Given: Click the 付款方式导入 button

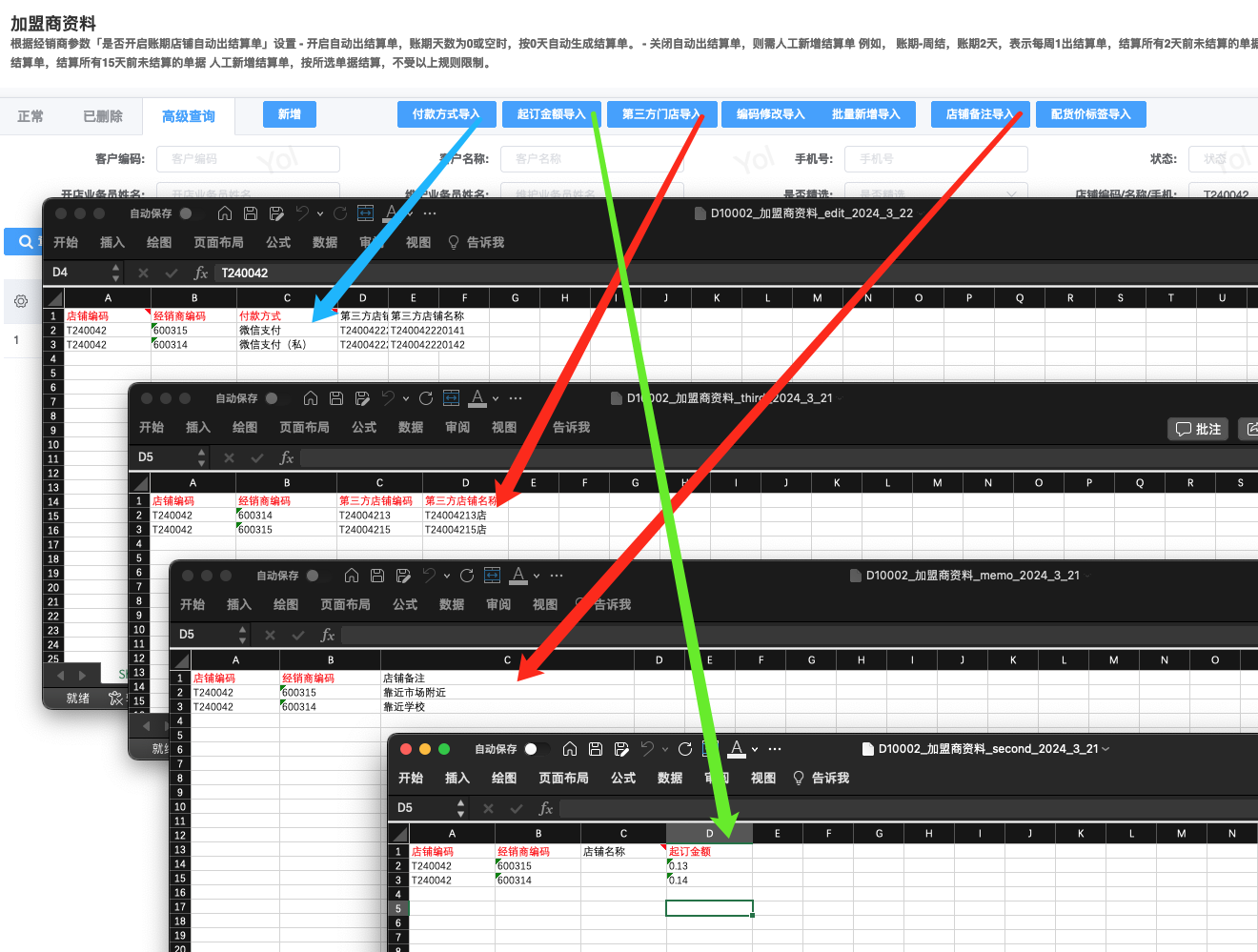Looking at the screenshot, I should point(446,114).
